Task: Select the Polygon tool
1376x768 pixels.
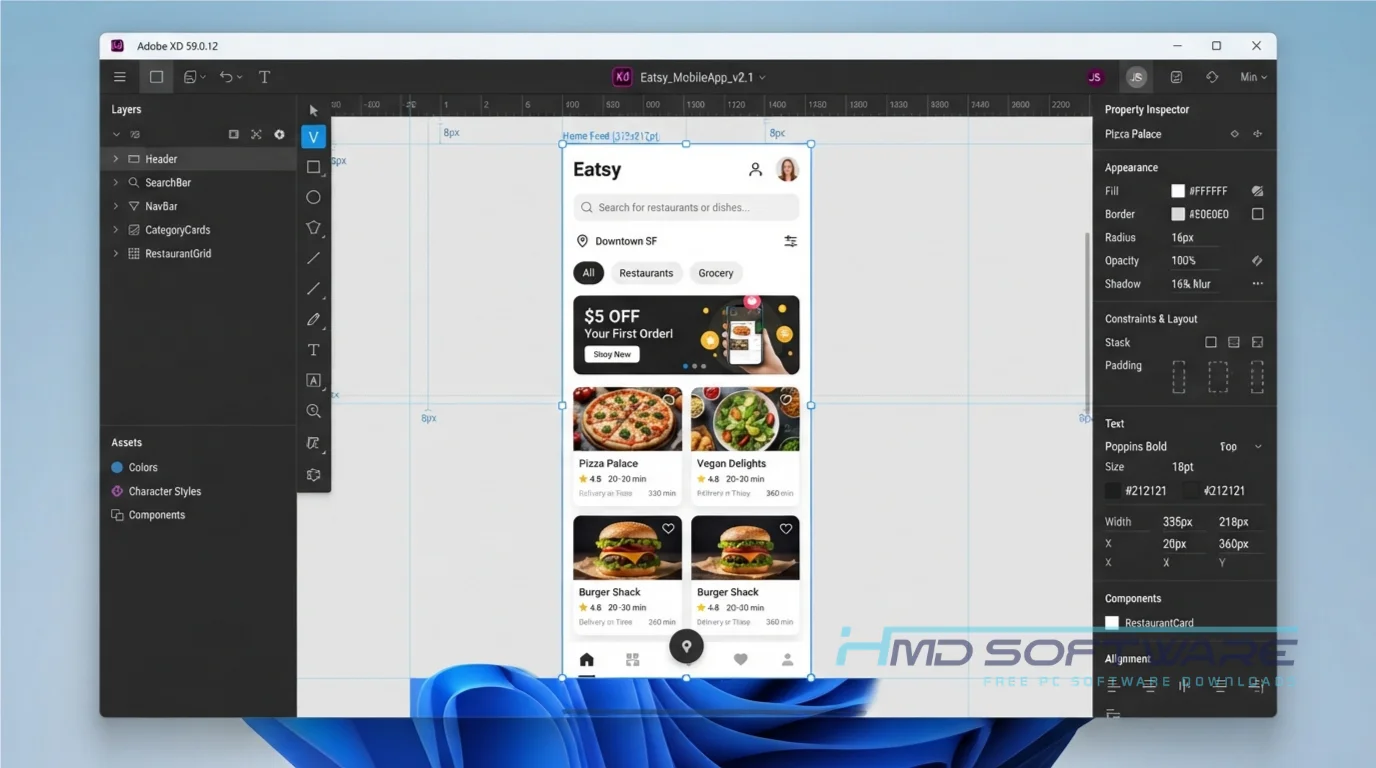Action: [313, 227]
